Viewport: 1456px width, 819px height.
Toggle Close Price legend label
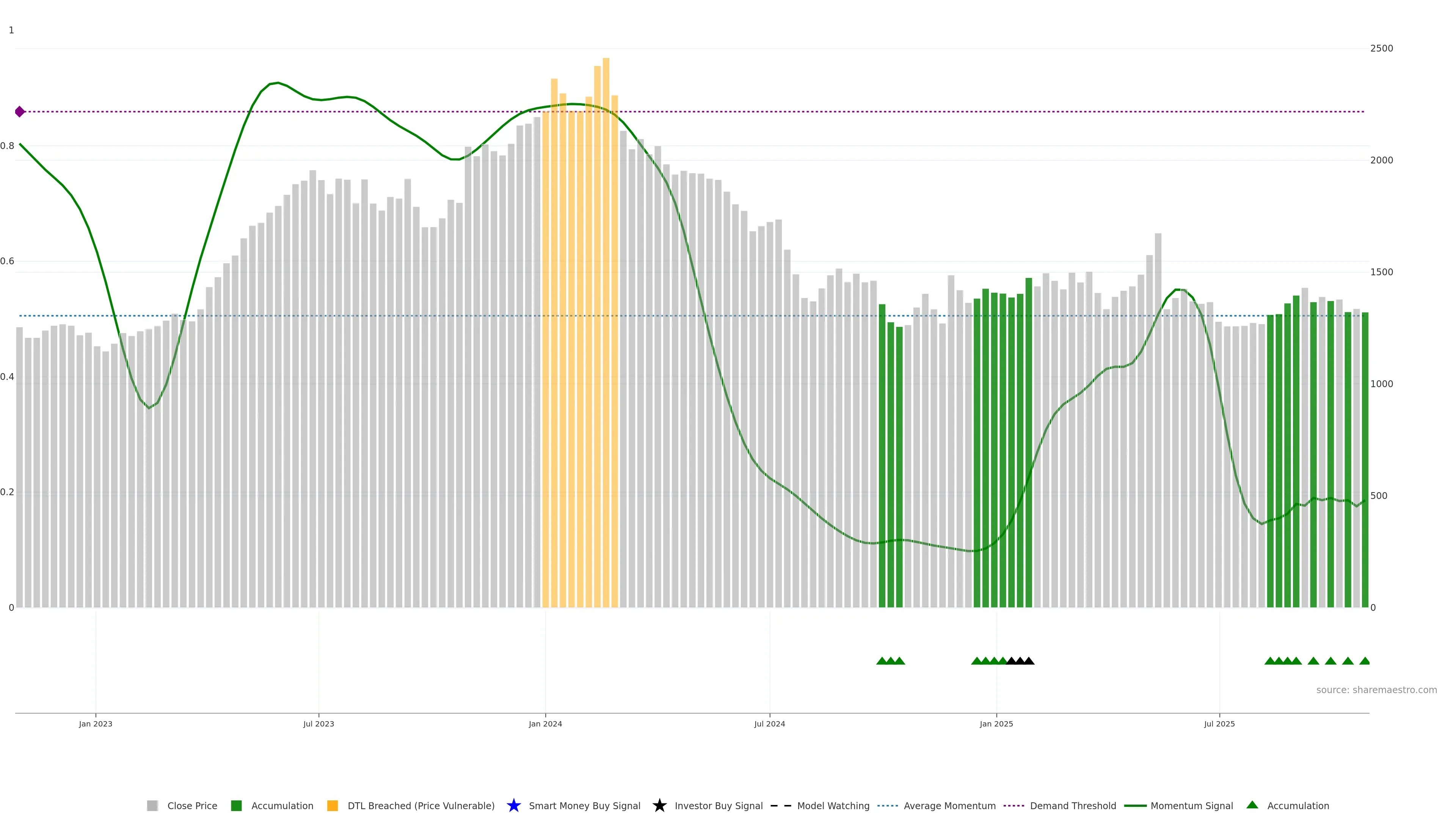click(192, 805)
